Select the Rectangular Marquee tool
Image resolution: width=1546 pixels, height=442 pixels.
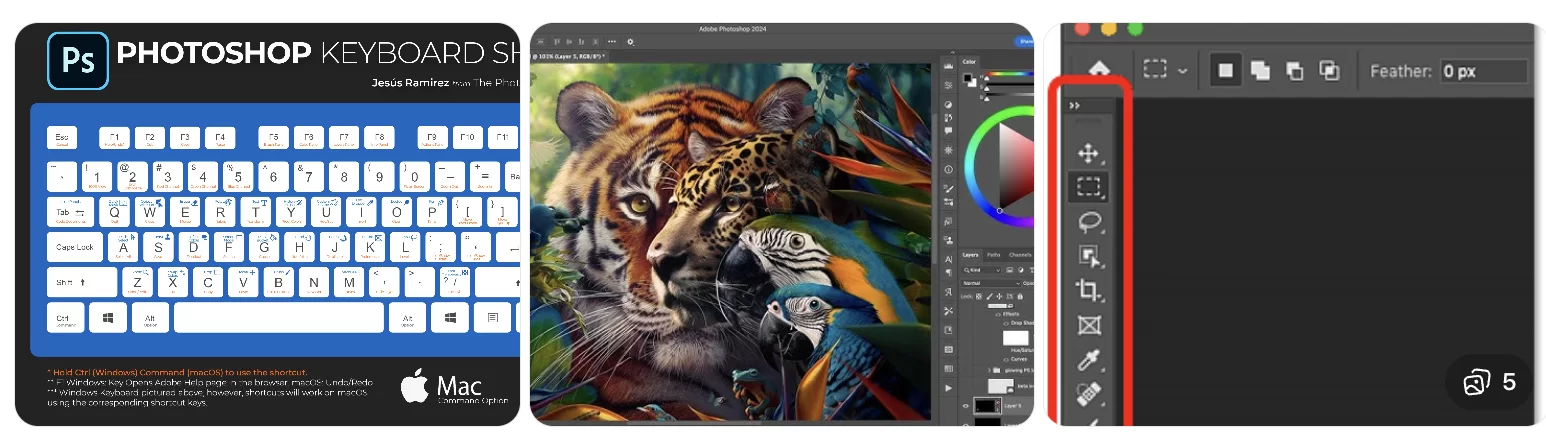(x=1088, y=187)
